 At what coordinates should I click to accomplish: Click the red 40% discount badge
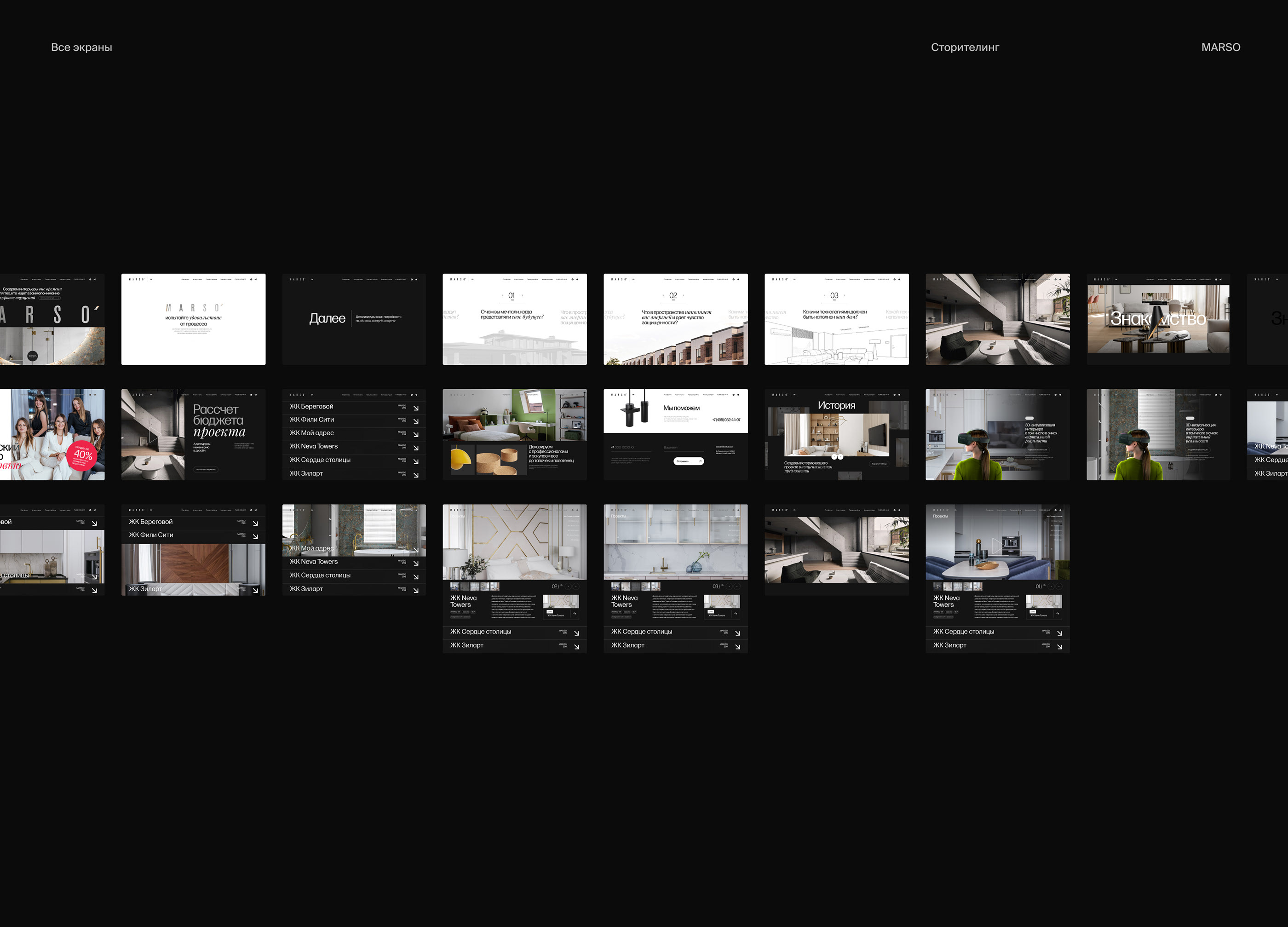tap(83, 455)
